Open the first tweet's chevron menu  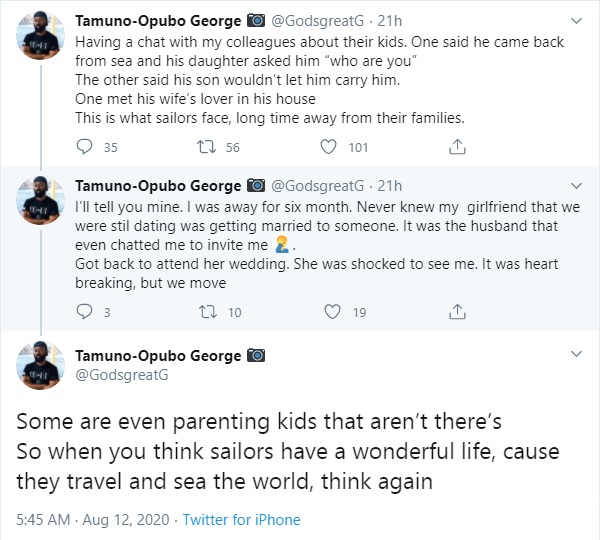coord(575,20)
